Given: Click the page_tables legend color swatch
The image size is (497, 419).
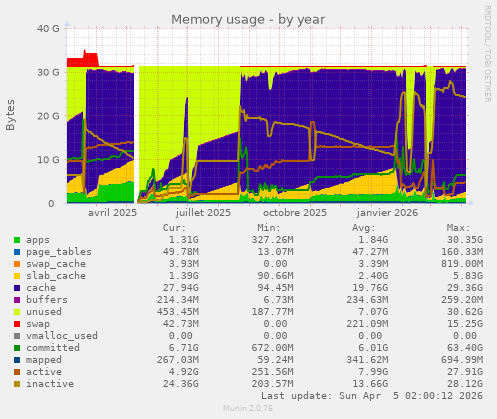Looking at the screenshot, I should point(17,252).
